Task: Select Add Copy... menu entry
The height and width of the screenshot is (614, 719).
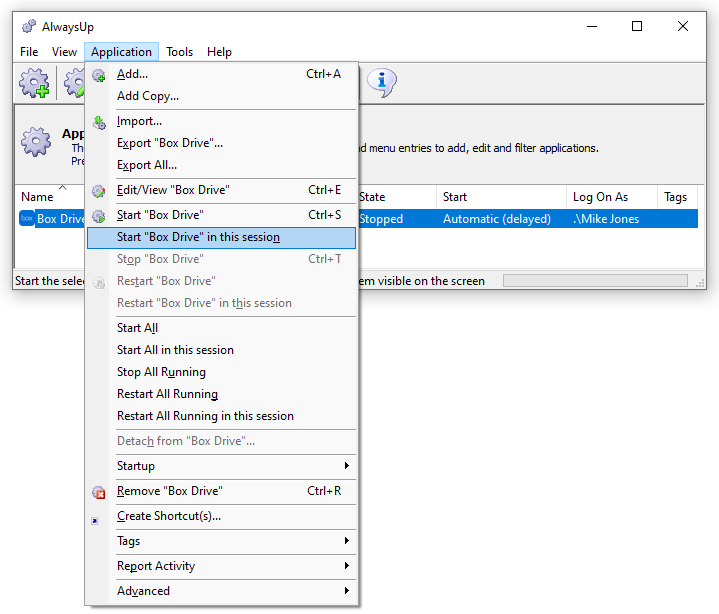Action: [x=221, y=96]
